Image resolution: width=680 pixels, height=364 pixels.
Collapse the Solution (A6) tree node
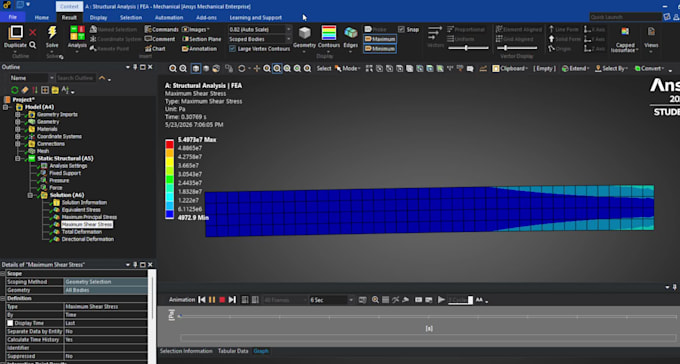pos(30,195)
